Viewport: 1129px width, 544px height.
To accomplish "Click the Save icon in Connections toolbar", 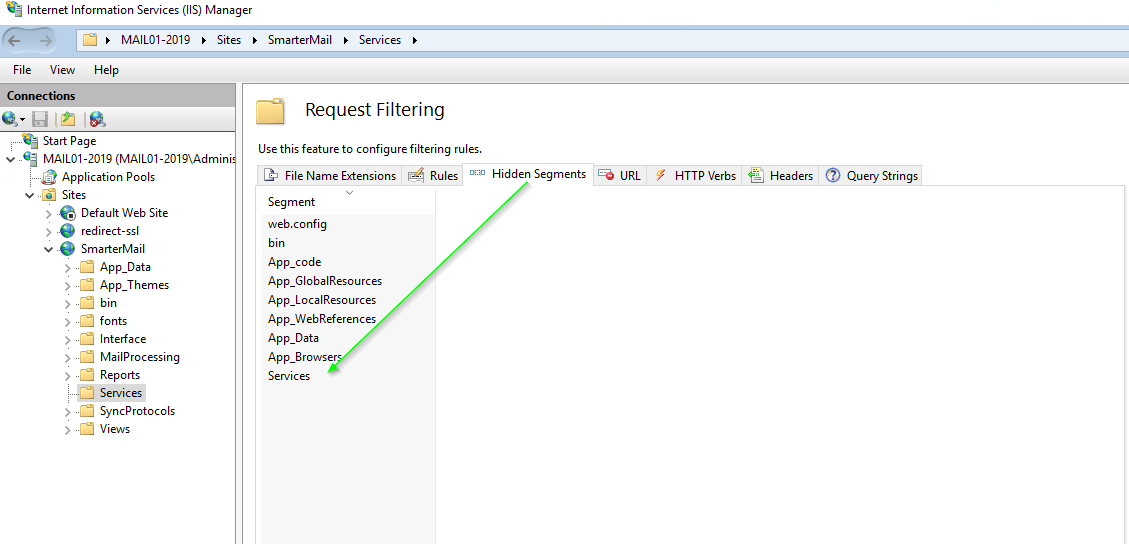I will 40,119.
